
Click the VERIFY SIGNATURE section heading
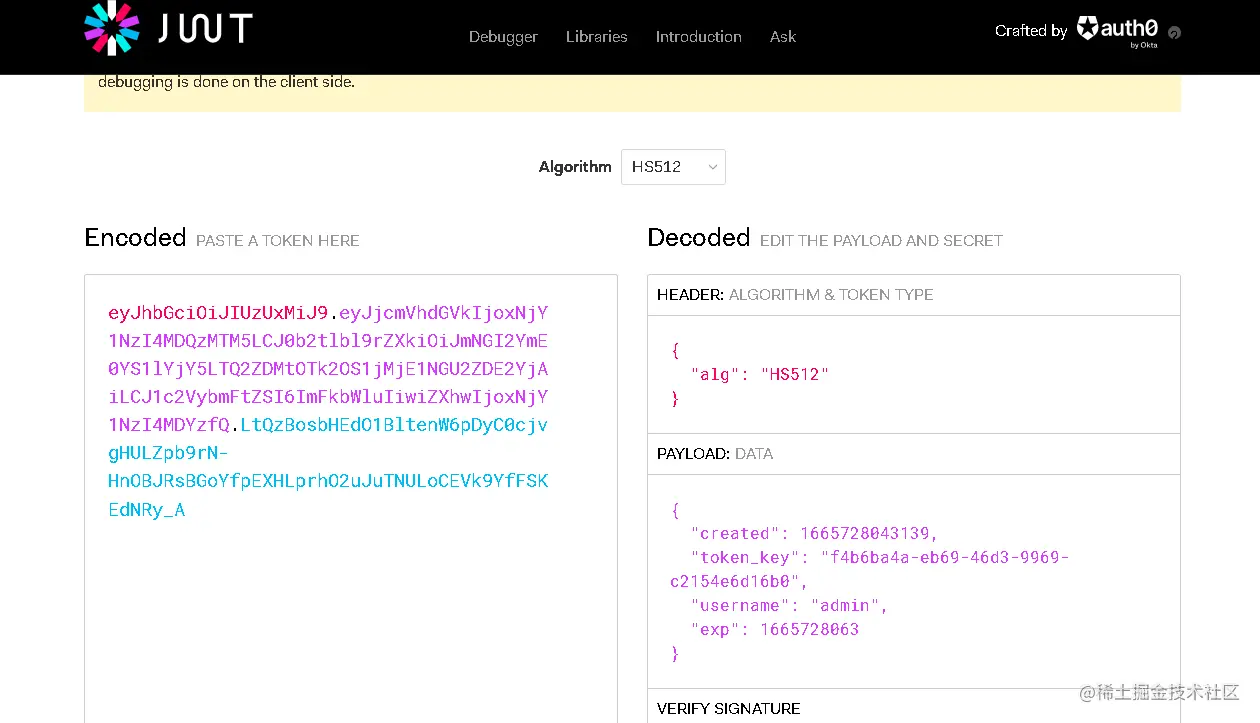click(728, 708)
